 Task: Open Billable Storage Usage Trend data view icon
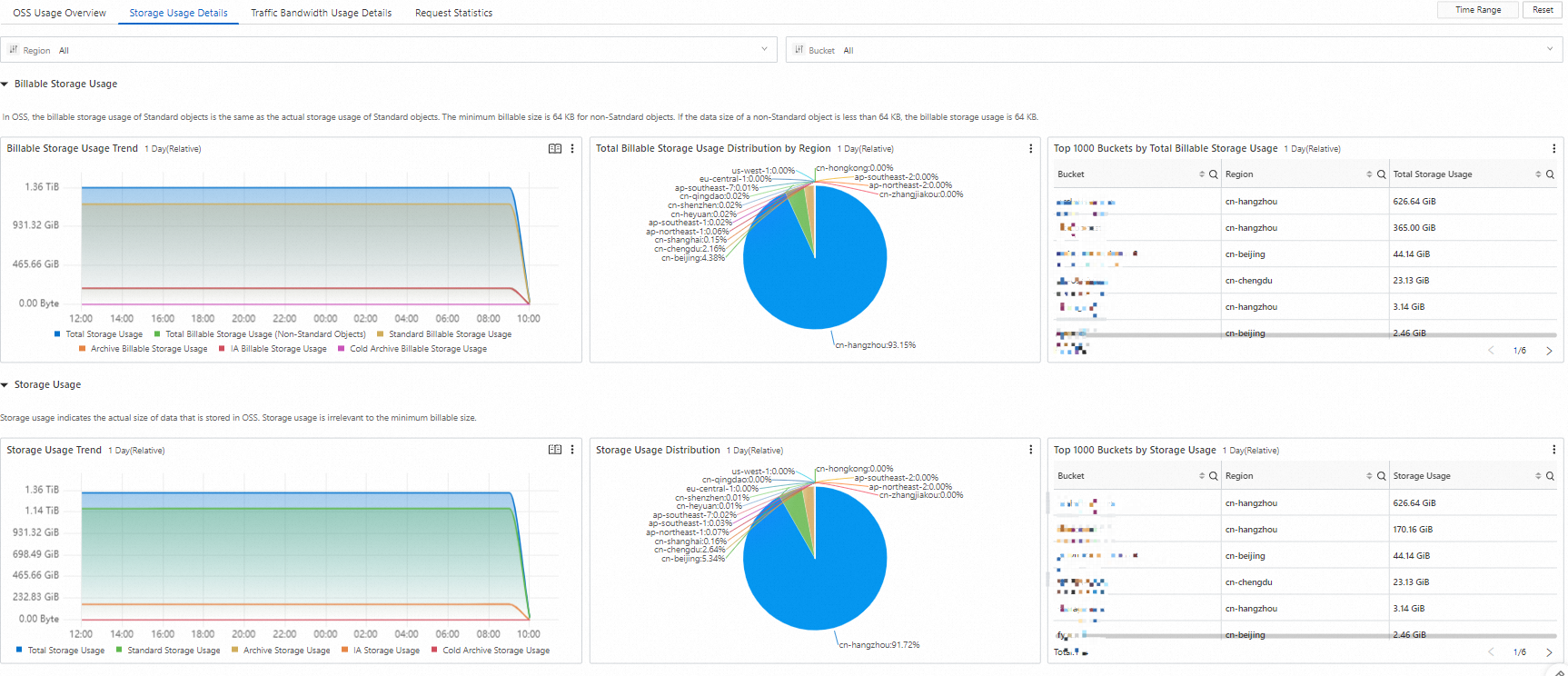[555, 148]
